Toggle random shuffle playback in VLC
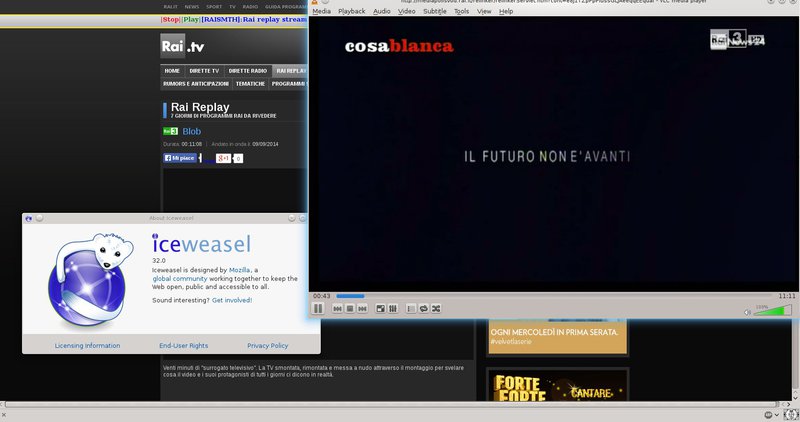This screenshot has height=422, width=800. [x=436, y=309]
